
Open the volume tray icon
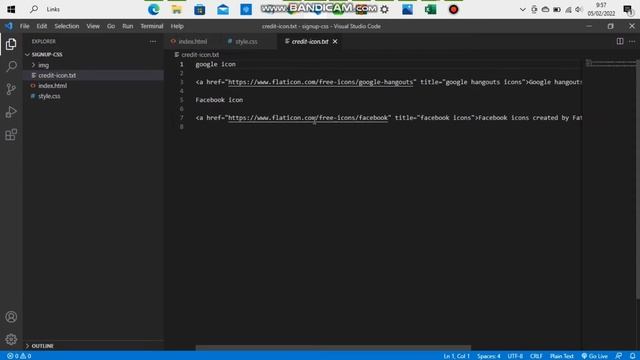coord(578,9)
